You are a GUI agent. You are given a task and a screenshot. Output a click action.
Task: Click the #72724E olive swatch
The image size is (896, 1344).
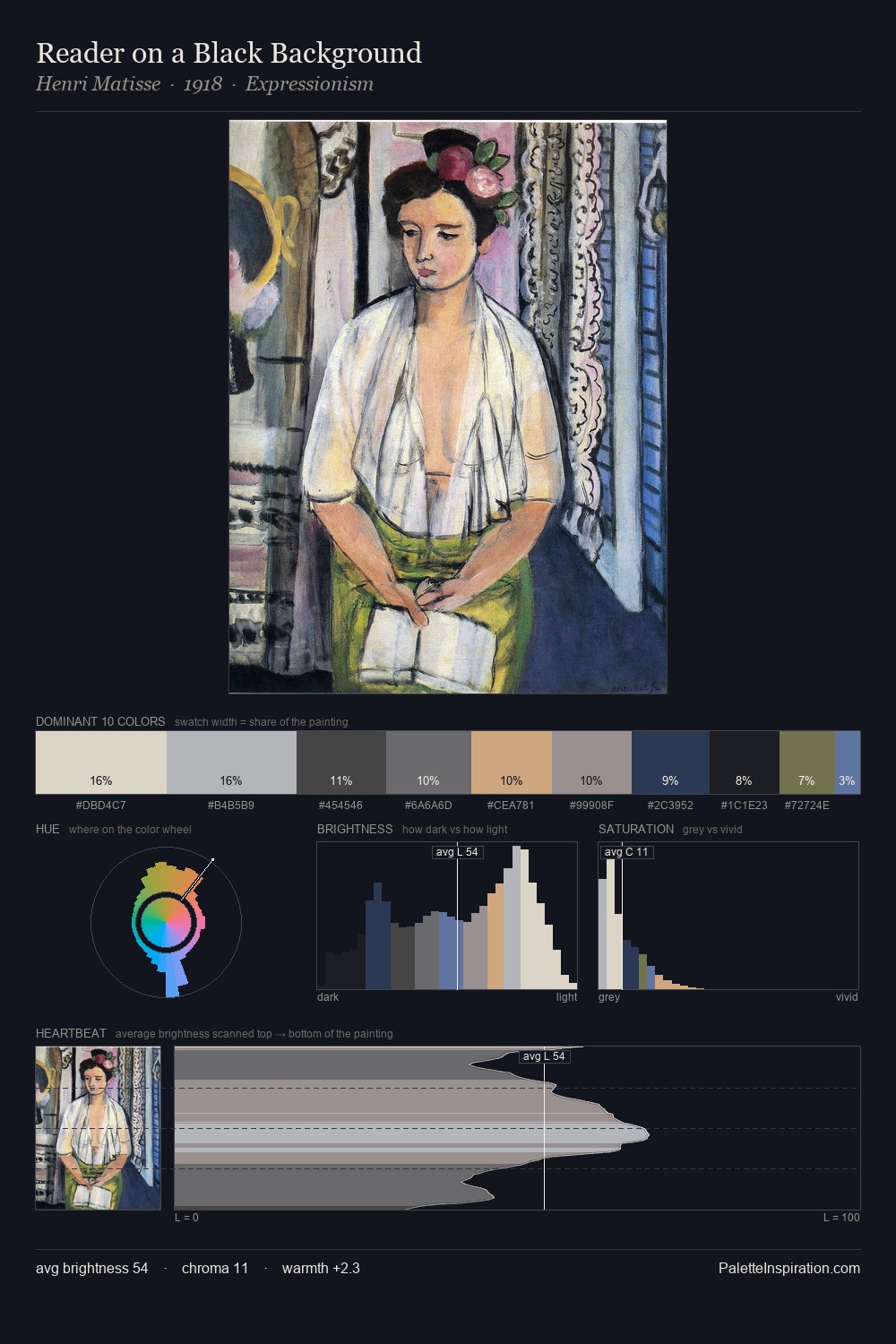pyautogui.click(x=807, y=762)
